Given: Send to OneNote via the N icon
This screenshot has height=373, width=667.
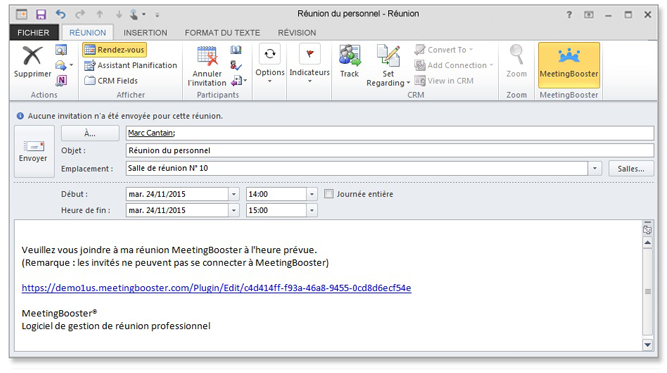Looking at the screenshot, I should 61,80.
